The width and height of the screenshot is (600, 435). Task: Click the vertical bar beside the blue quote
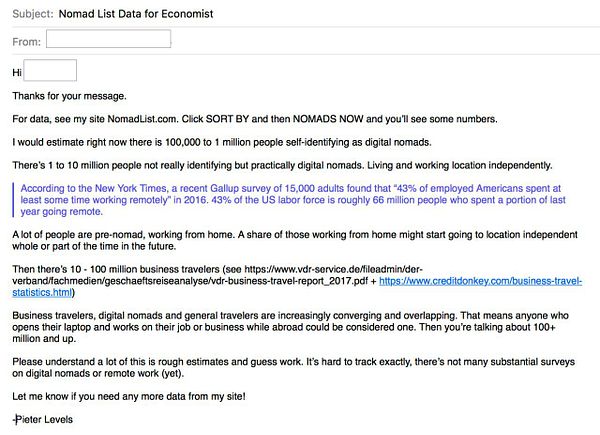point(13,199)
